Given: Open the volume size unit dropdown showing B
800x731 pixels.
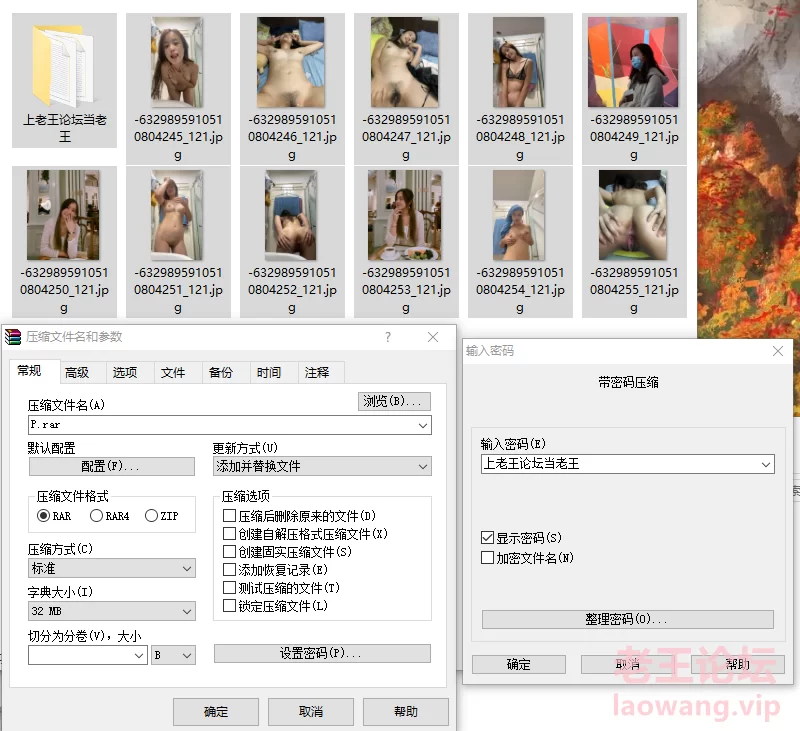Looking at the screenshot, I should tap(173, 655).
